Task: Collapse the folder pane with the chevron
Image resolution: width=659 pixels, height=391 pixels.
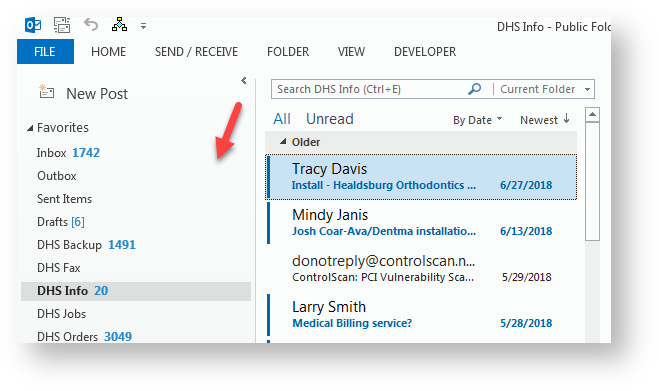Action: (244, 80)
